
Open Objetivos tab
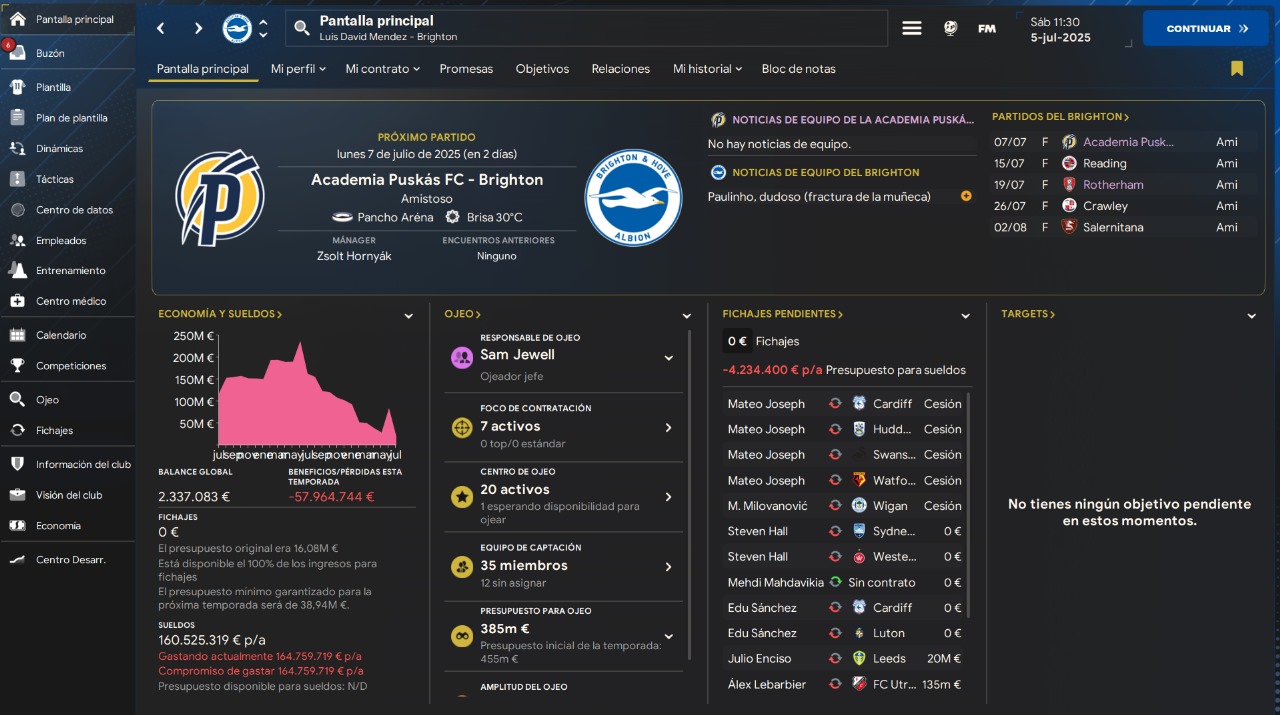pos(542,69)
